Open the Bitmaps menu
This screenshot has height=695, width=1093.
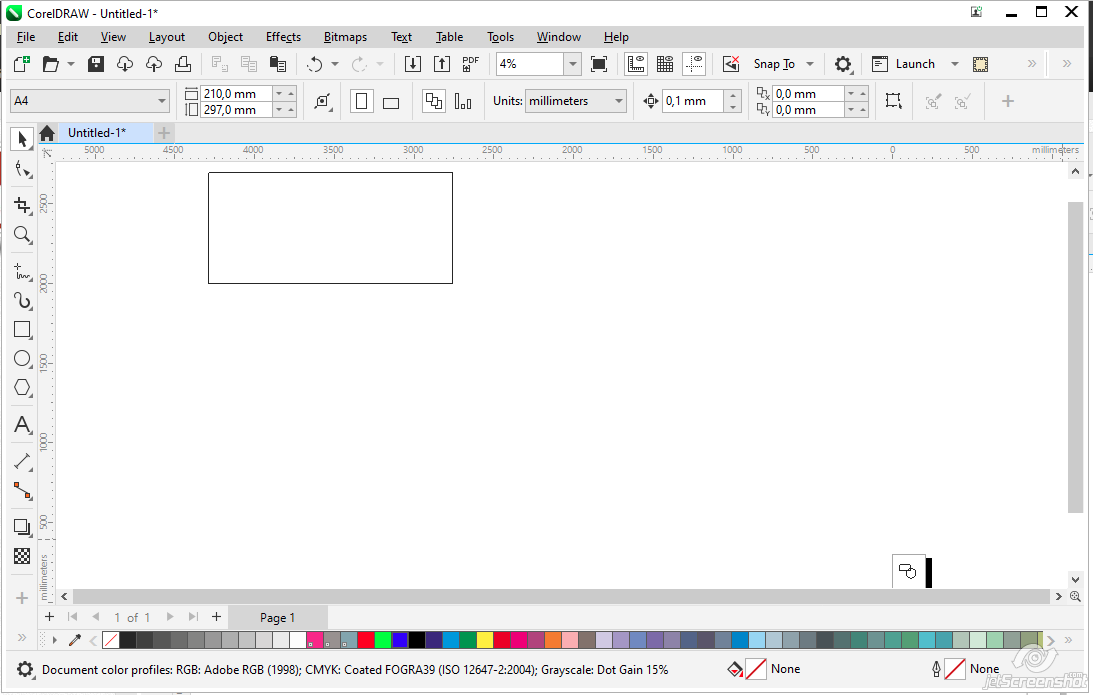click(345, 37)
